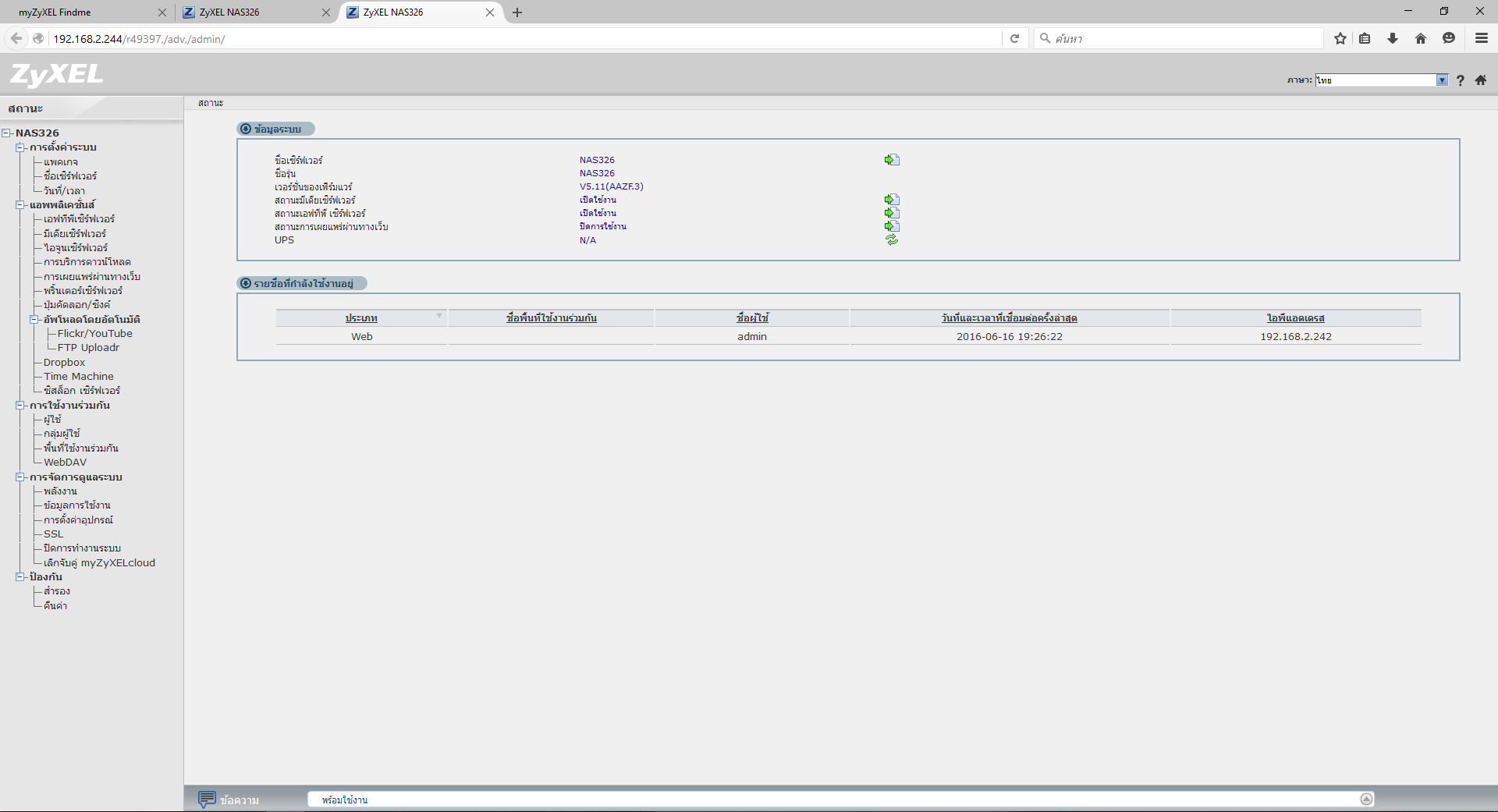This screenshot has width=1498, height=812.
Task: Collapse the แอพพลิเคชั่นส์ tree node
Action: pos(20,205)
